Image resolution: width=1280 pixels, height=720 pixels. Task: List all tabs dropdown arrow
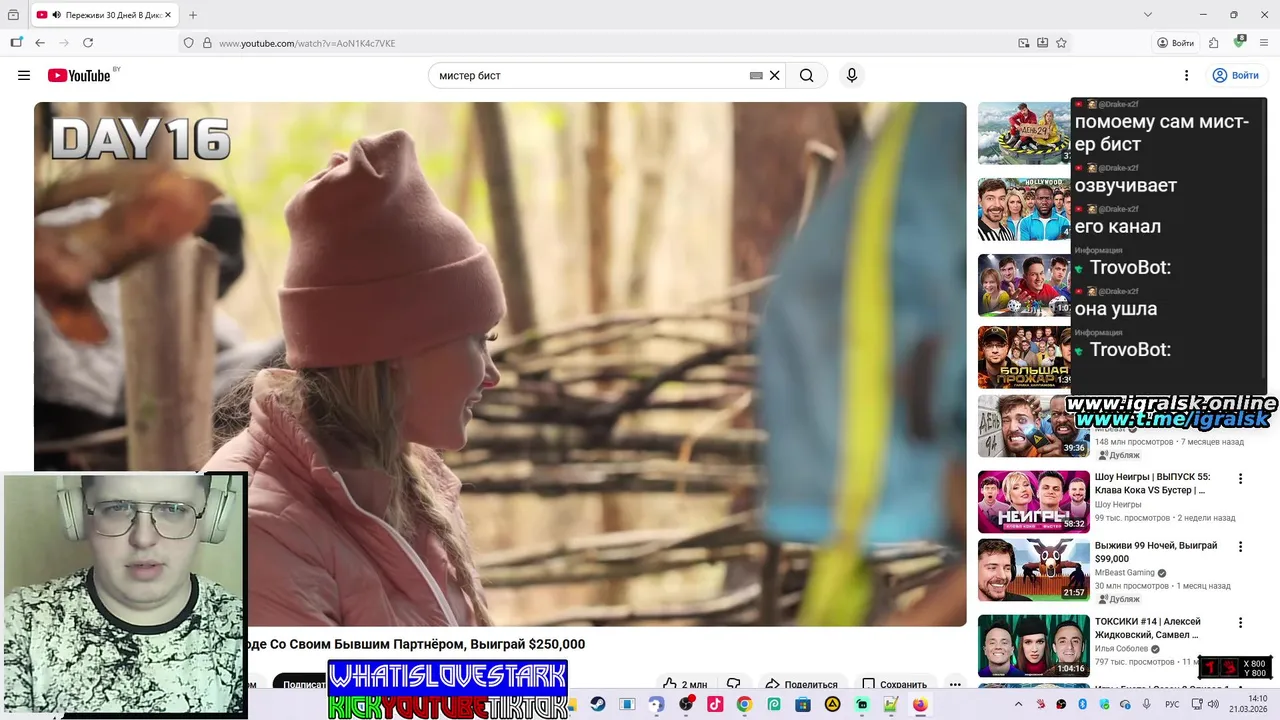(1148, 15)
